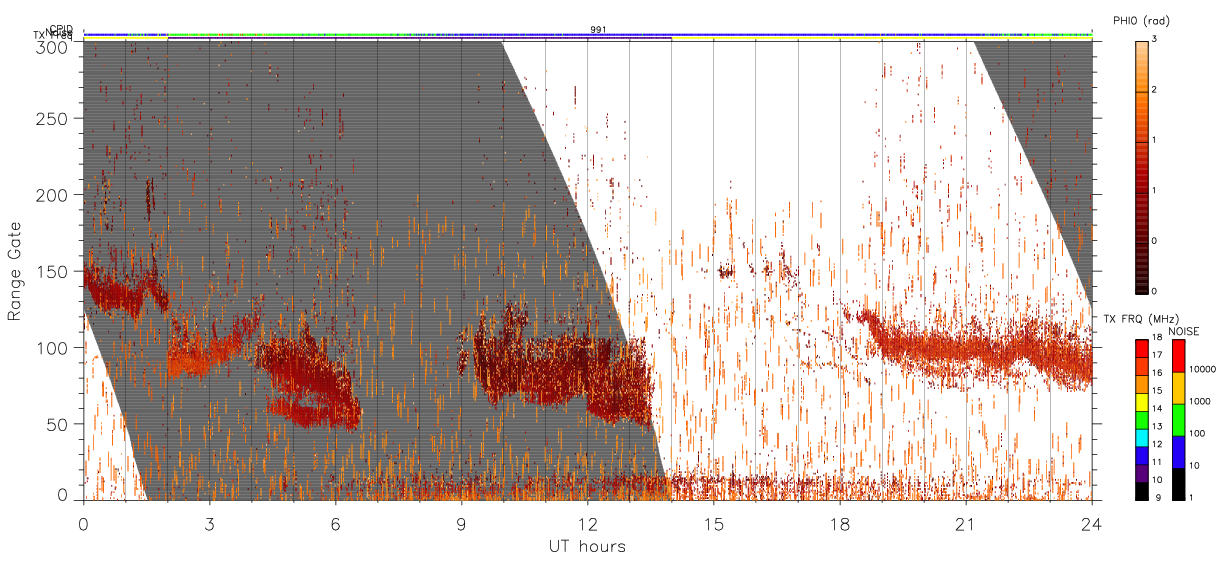Image resolution: width=1228 pixels, height=567 pixels.
Task: Click the green 13–14 MHz TX FRQ swatch
Action: [1141, 419]
